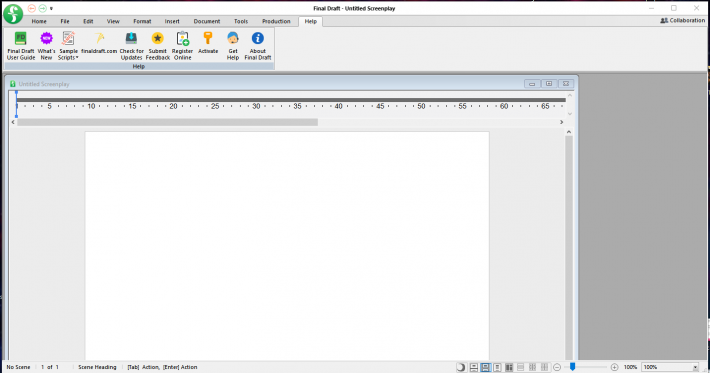
Task: Click the Final Draft application logo button
Action: pyautogui.click(x=13, y=14)
